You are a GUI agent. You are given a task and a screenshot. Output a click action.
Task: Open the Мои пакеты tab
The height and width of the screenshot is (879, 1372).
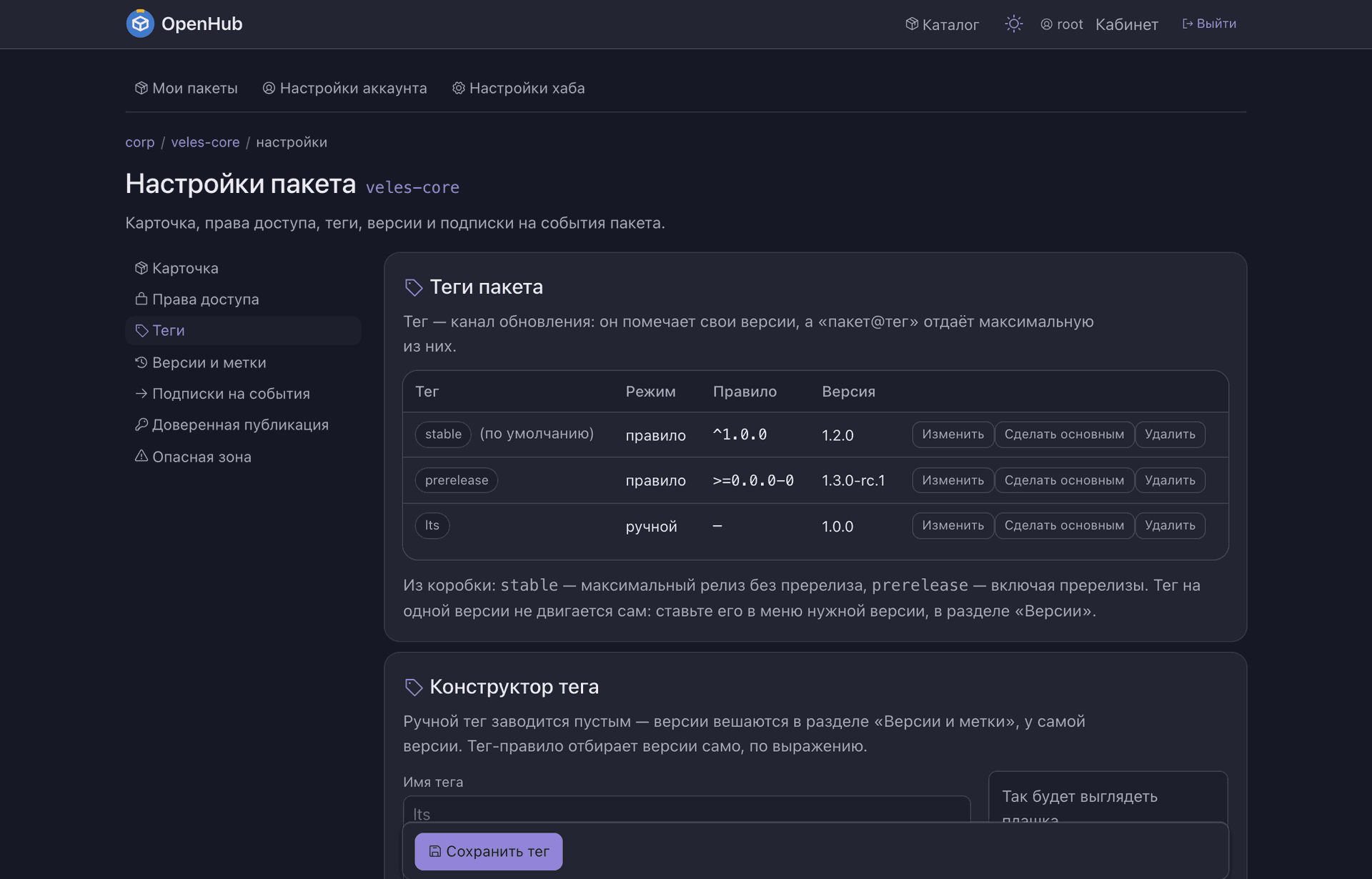pyautogui.click(x=187, y=88)
